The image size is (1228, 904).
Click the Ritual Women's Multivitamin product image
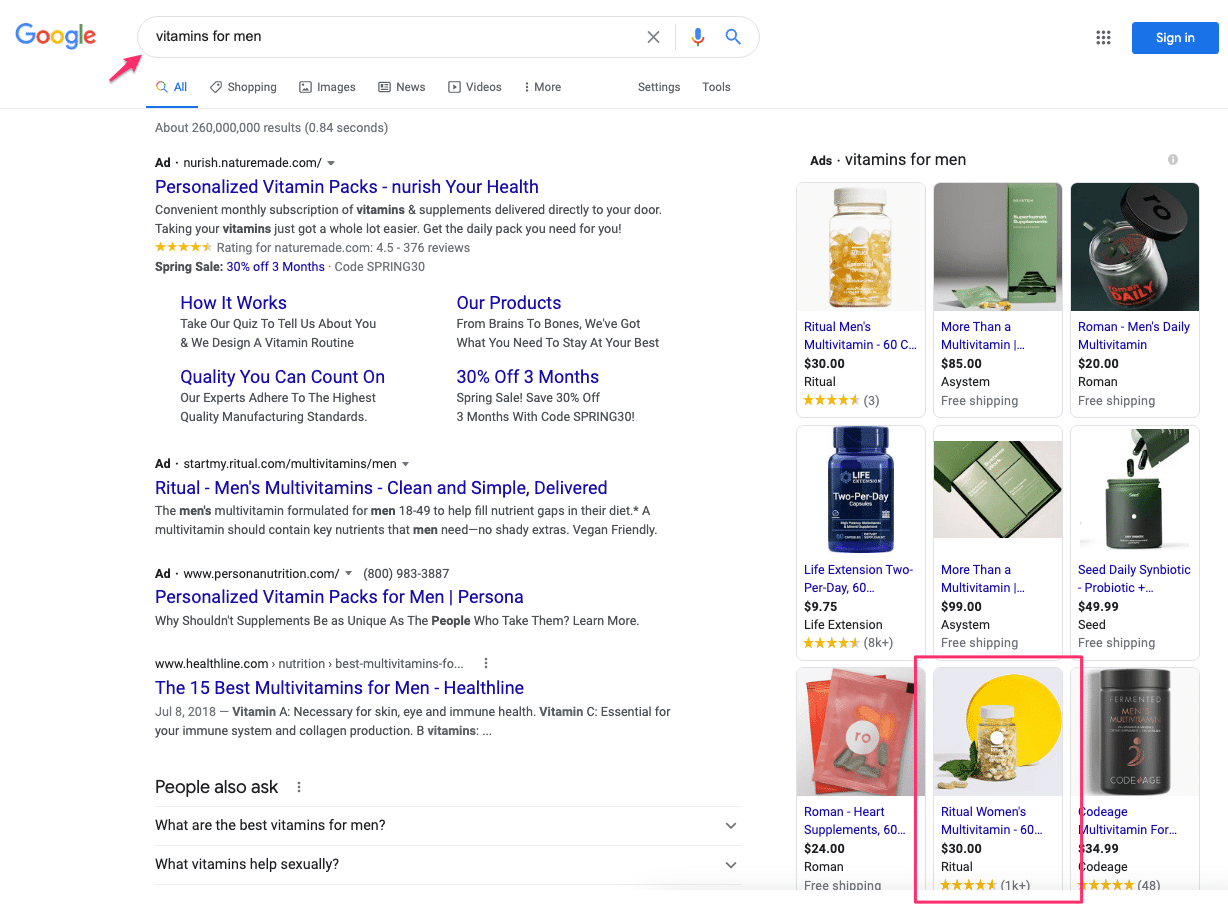(x=998, y=732)
